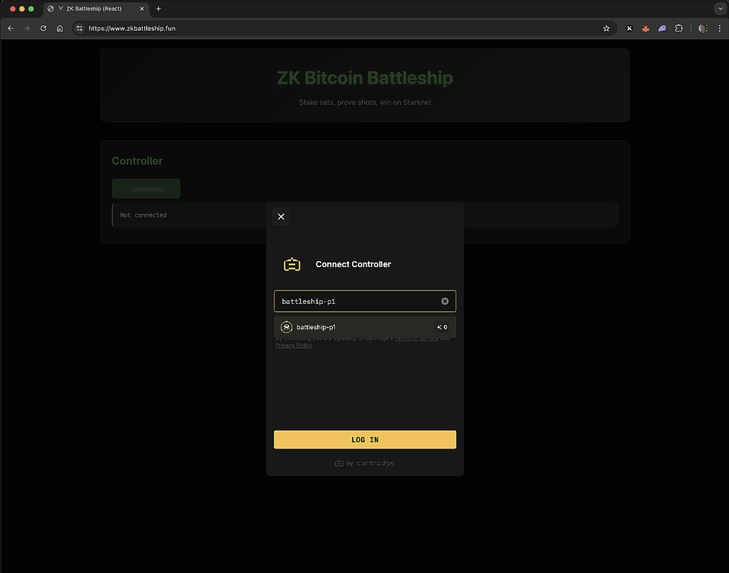Reload the zkbattleship page
This screenshot has height=573, width=729.
coord(43,28)
